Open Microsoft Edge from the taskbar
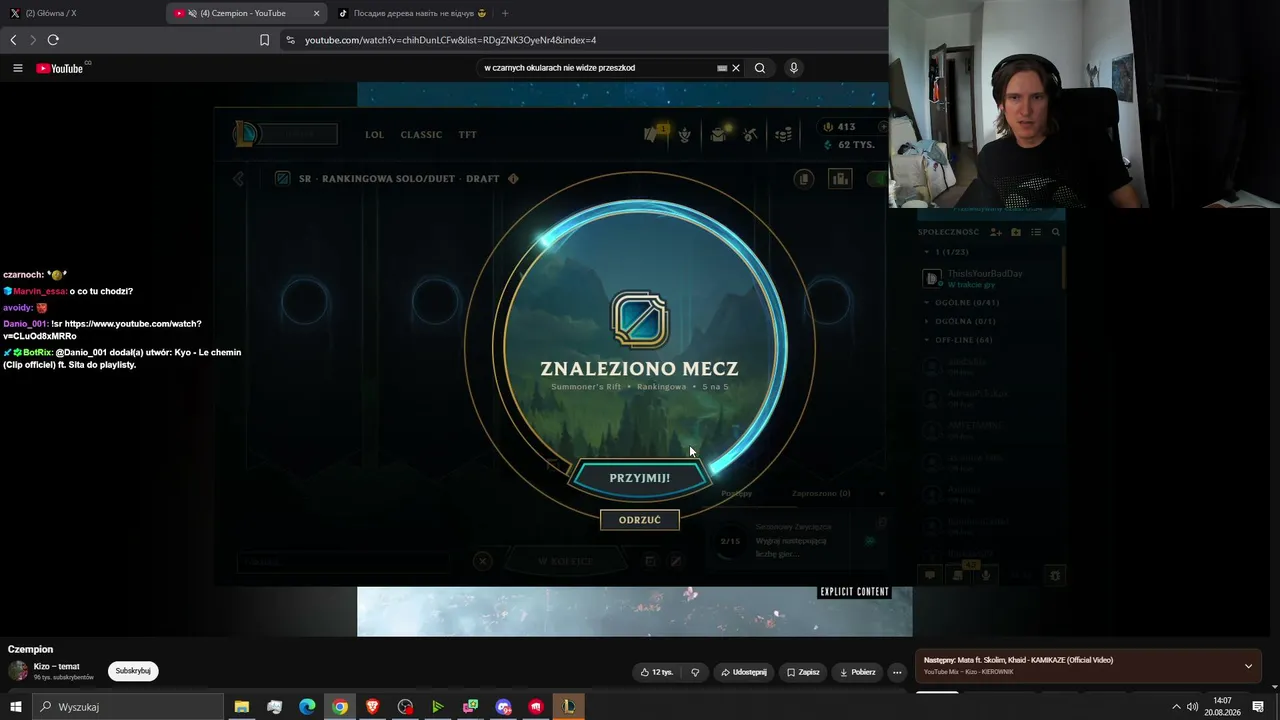The image size is (1280, 720). click(x=307, y=707)
